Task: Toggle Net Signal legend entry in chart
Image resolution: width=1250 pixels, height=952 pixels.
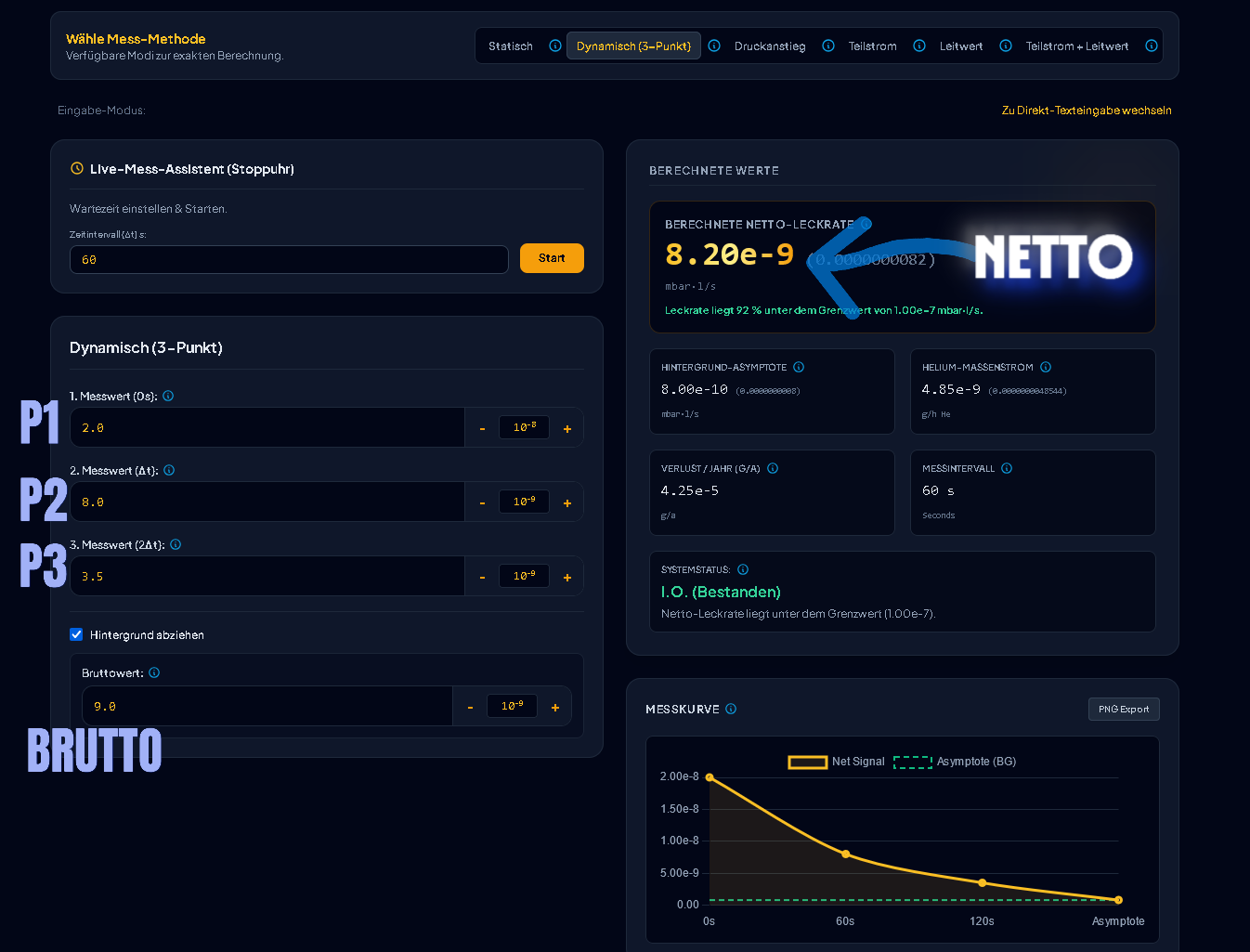Action: 836,762
